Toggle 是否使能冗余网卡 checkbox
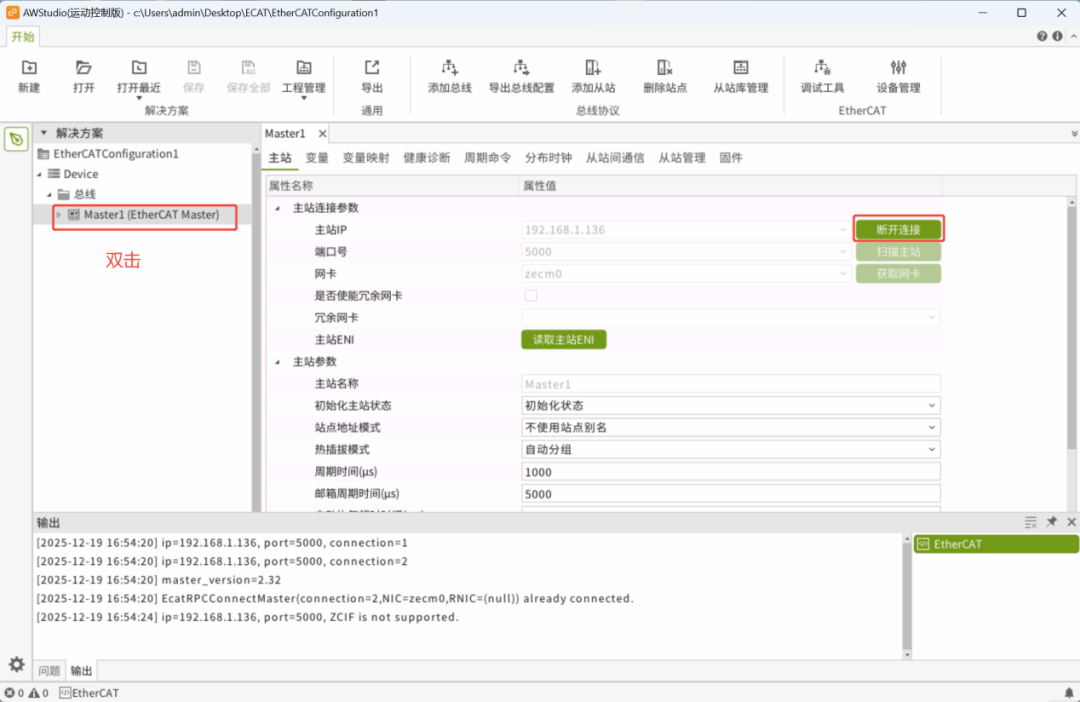Screen dimensions: 1080x702 [530, 296]
